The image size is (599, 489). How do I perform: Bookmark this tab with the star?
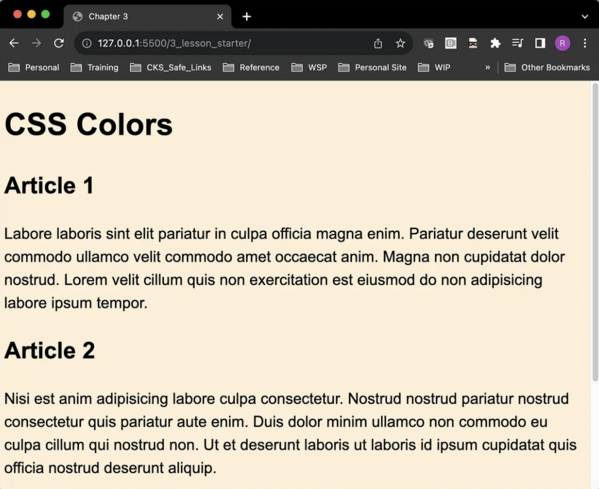coord(400,43)
